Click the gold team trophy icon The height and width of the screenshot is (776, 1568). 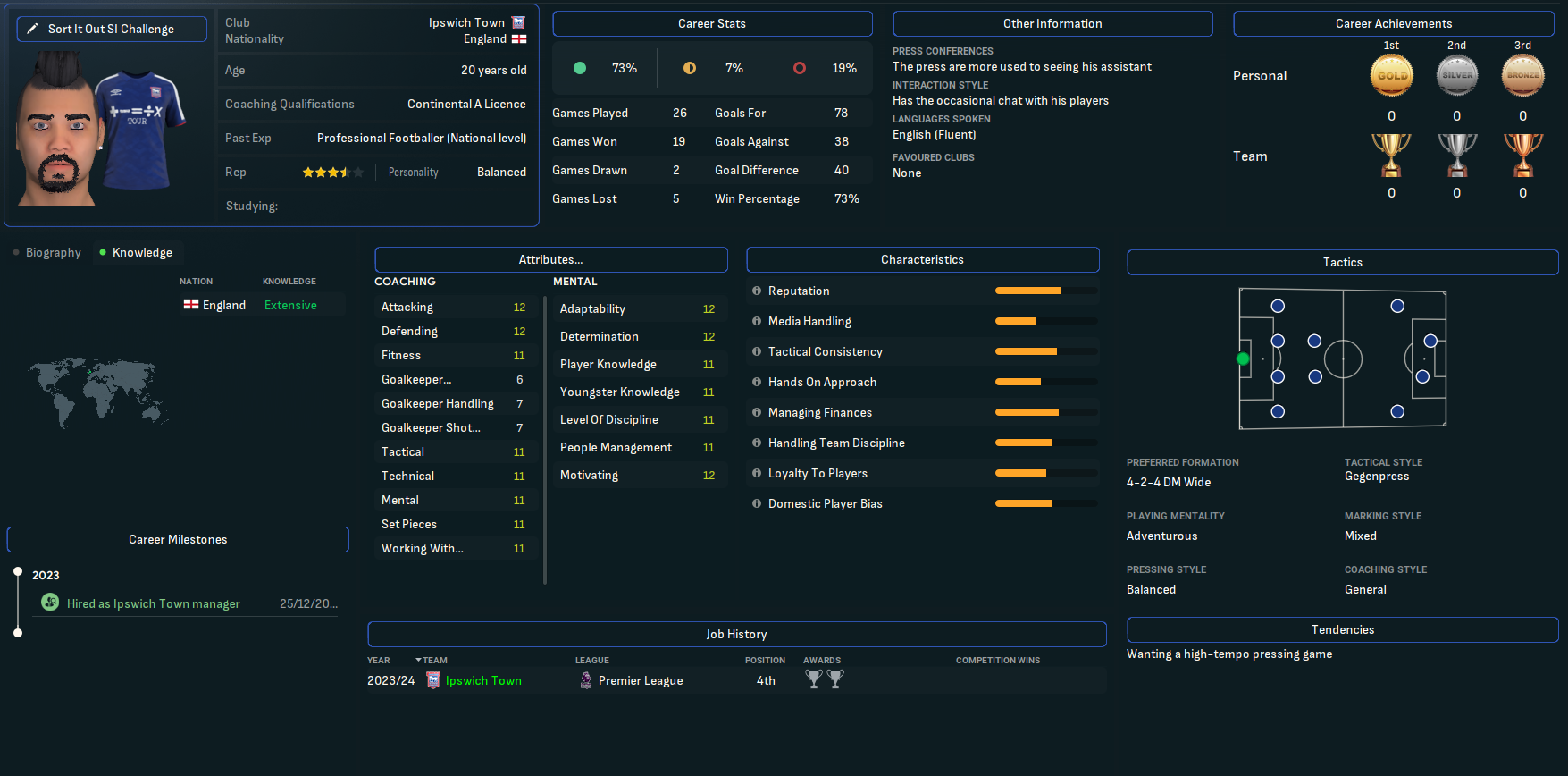(1391, 155)
